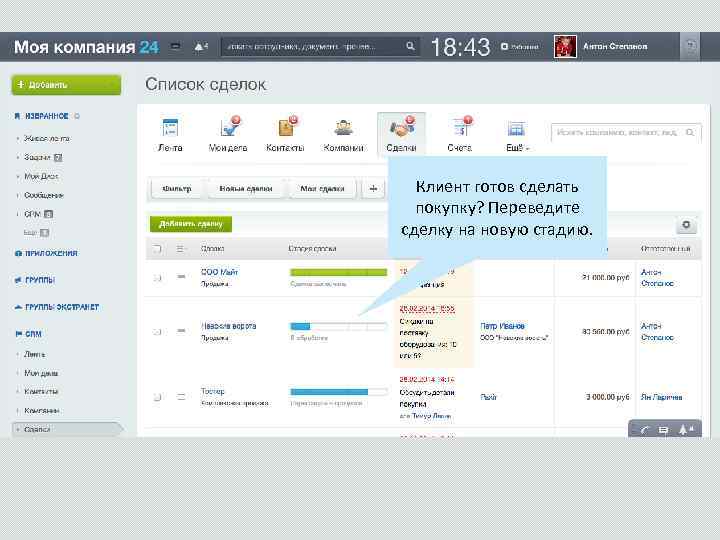Click the green Добавить button
Viewport: 720px width, 540px height.
67,85
